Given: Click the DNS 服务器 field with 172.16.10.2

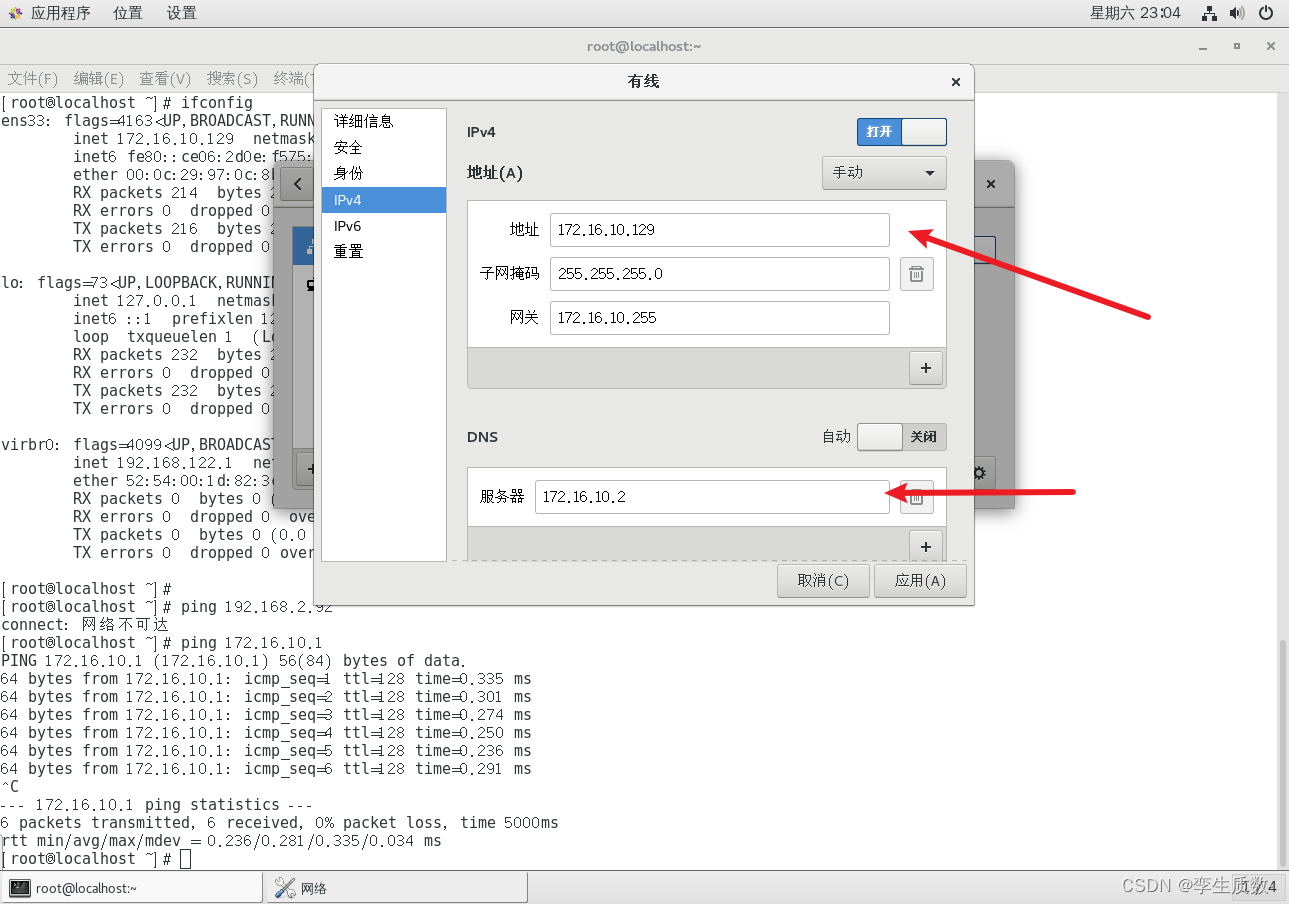Looking at the screenshot, I should [712, 497].
